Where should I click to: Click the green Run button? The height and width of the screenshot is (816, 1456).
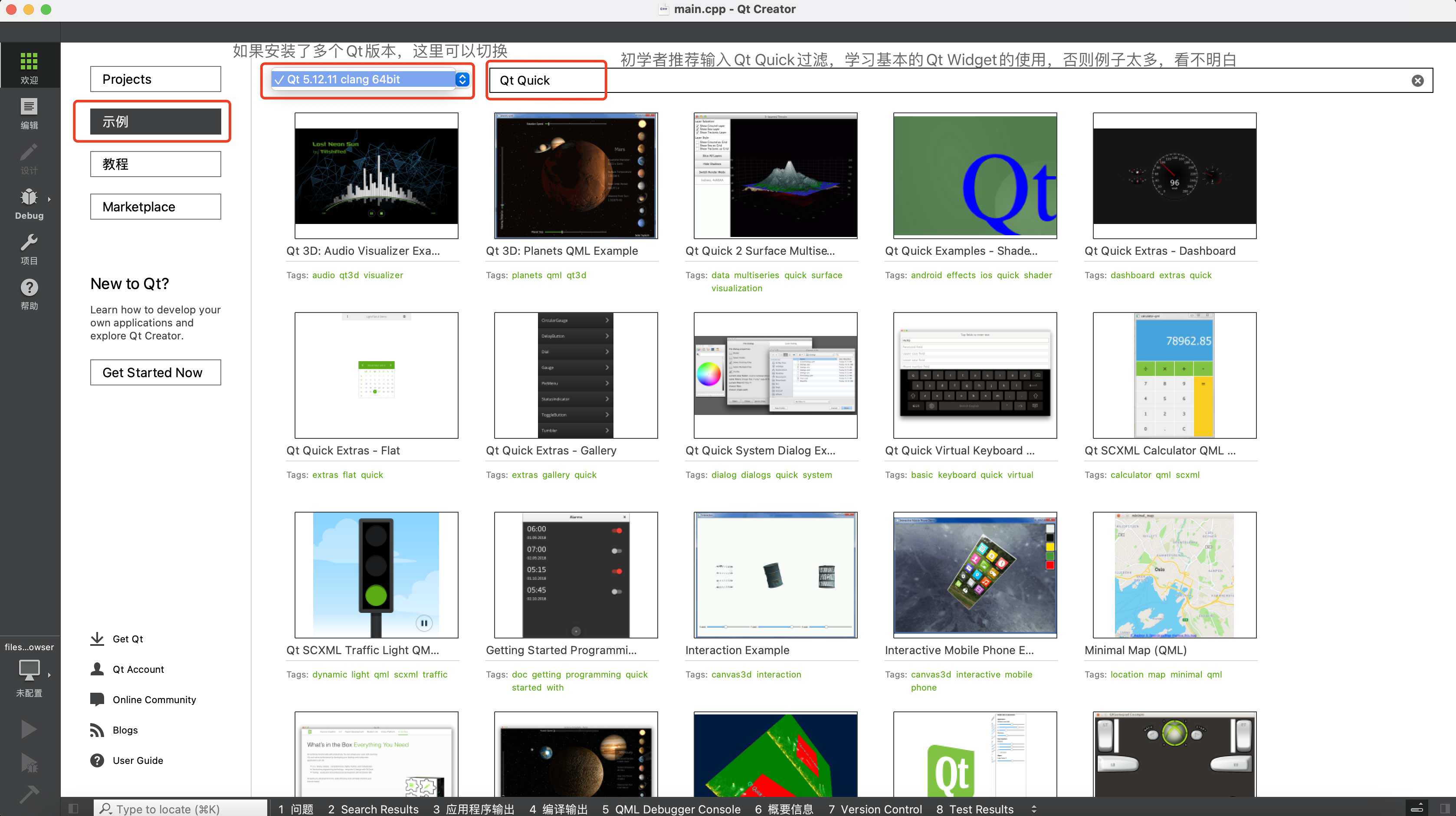point(29,730)
